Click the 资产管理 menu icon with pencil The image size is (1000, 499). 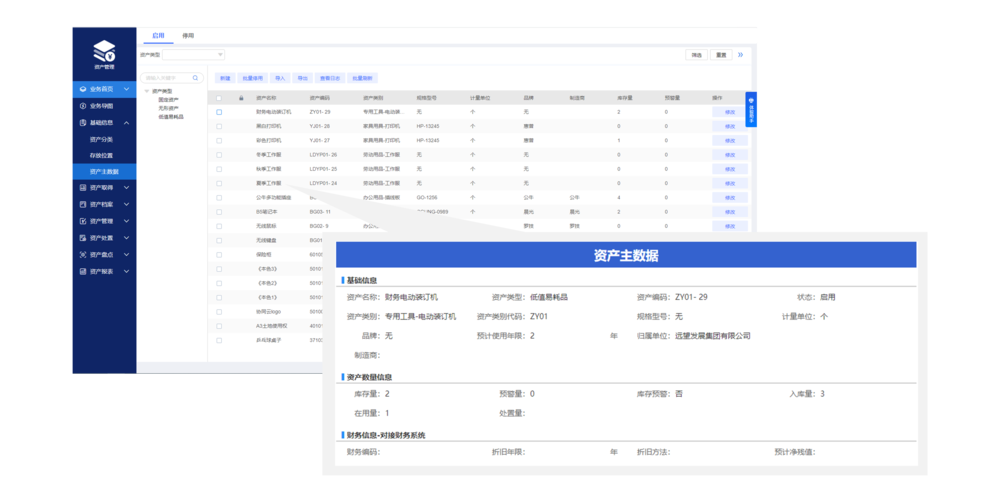click(x=83, y=221)
